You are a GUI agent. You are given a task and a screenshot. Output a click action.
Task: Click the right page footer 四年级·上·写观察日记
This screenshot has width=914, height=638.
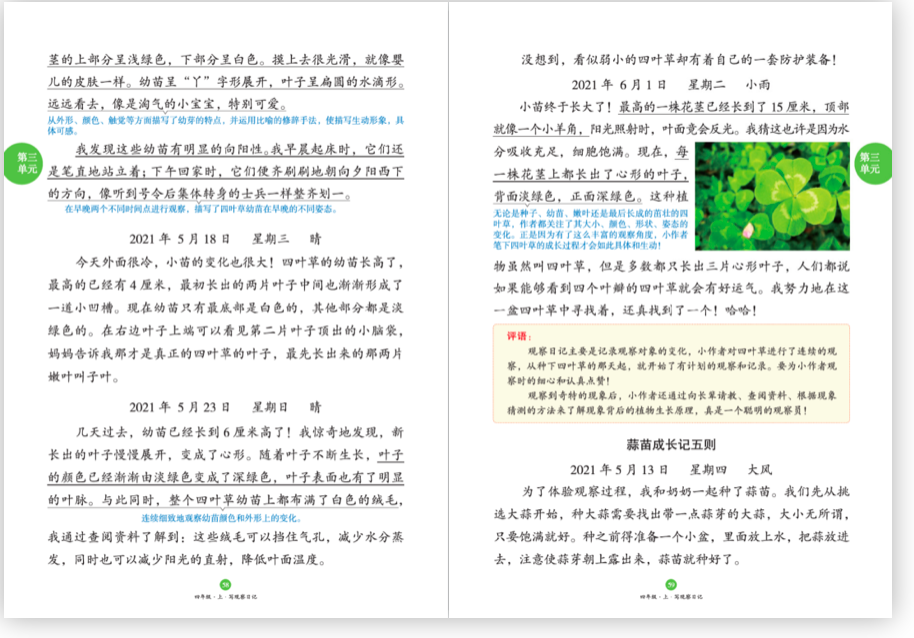click(x=671, y=597)
